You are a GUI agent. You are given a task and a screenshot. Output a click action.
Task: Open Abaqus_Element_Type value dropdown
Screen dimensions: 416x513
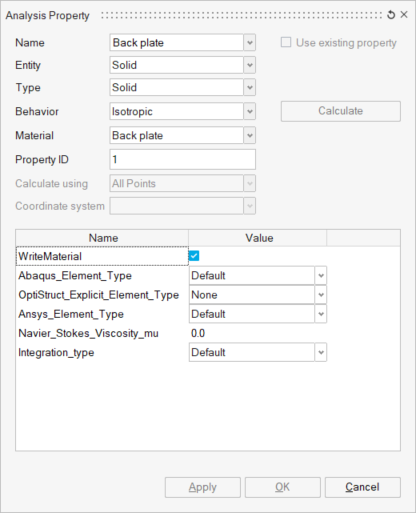coord(321,276)
